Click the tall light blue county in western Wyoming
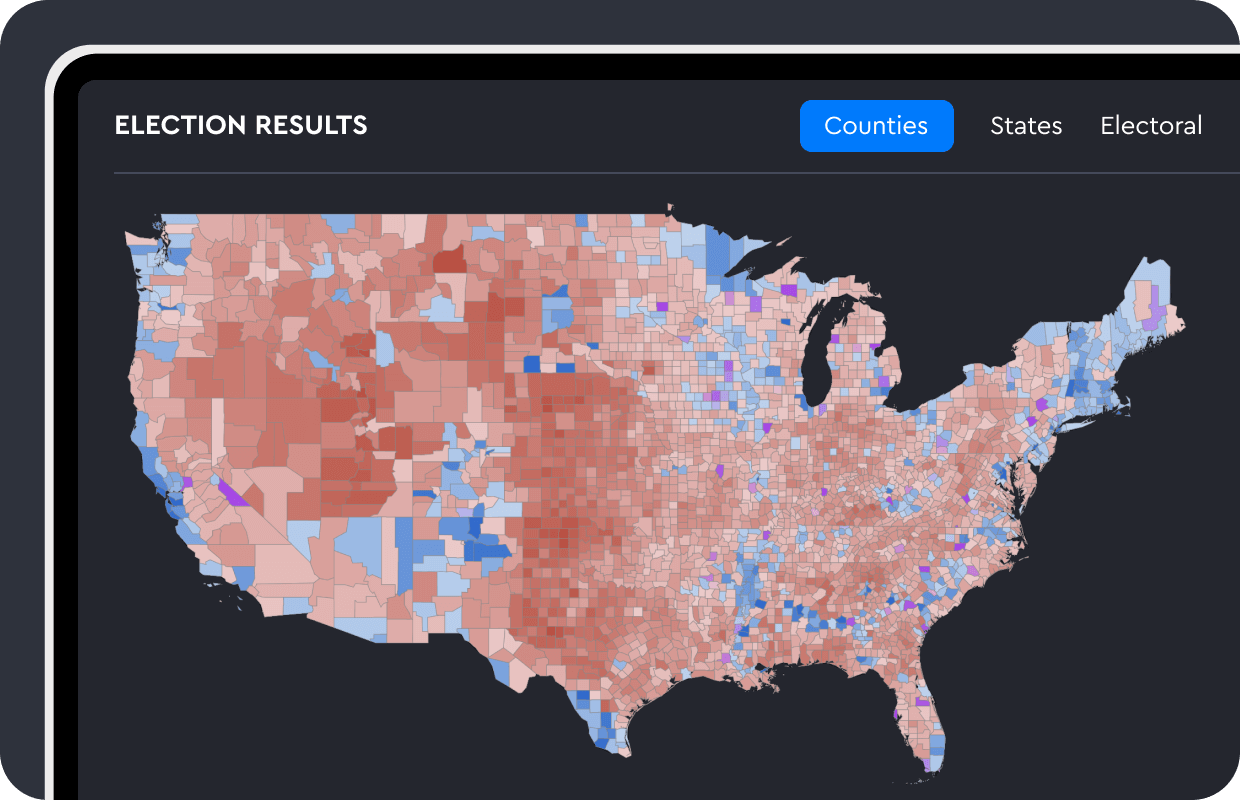 coord(384,347)
